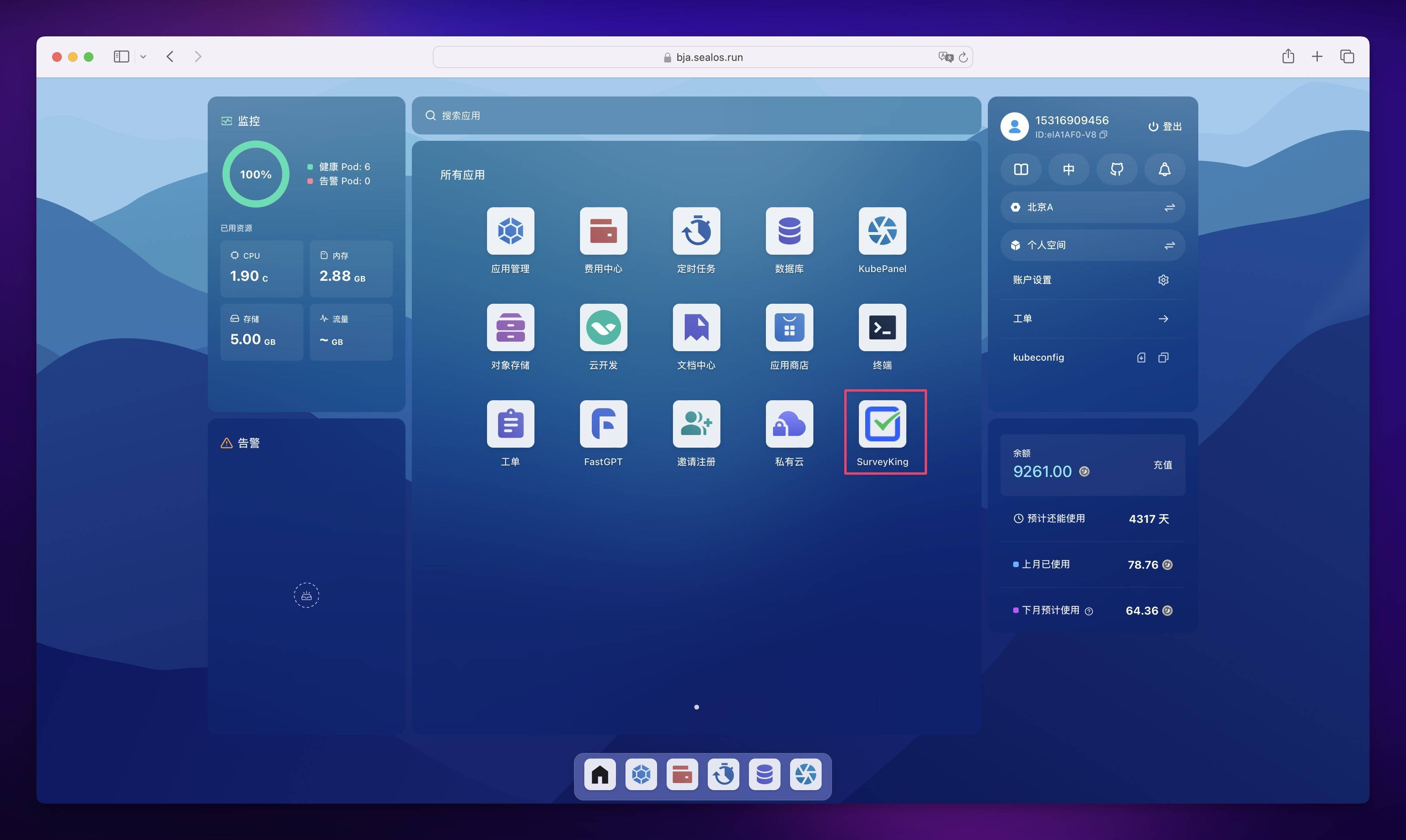Screen dimensions: 1406x840
Task: Open Safari's share button
Action: pyautogui.click(x=1288, y=56)
